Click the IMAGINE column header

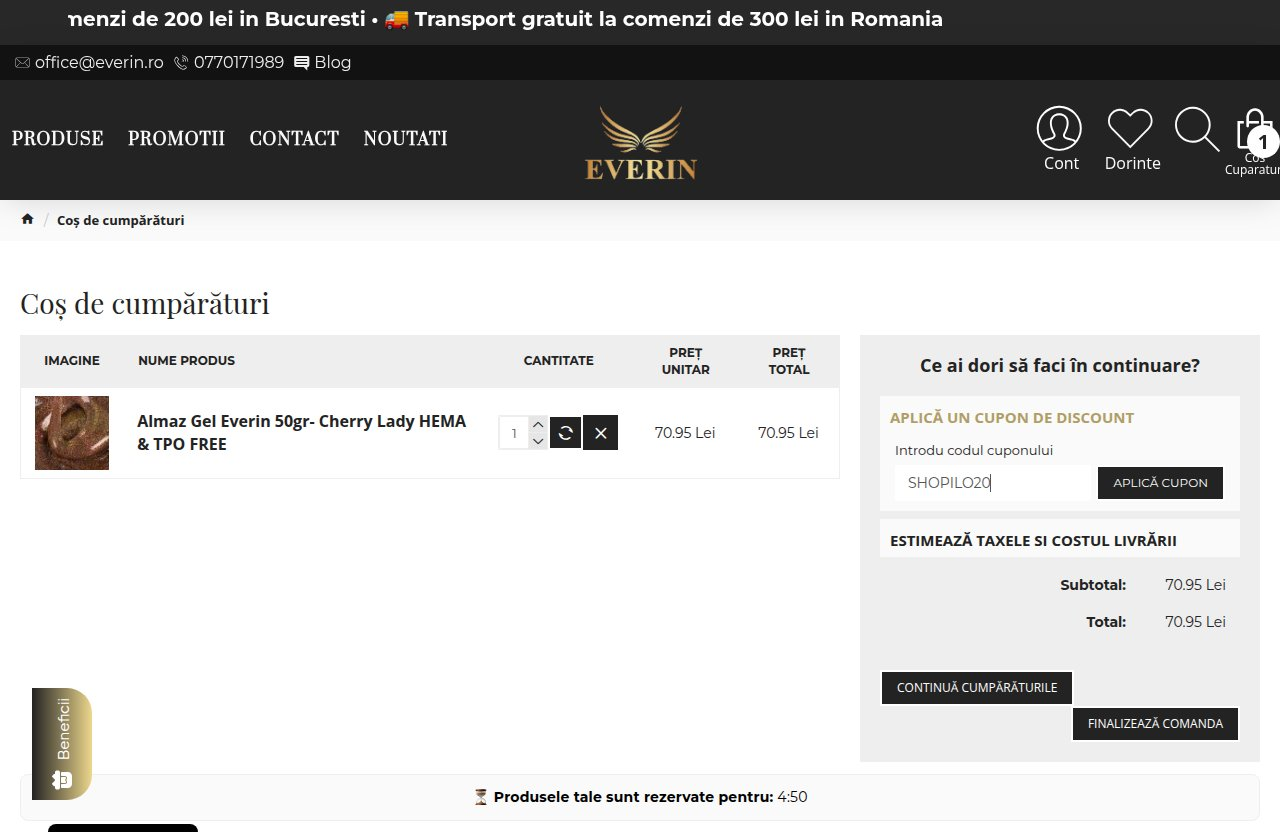72,361
